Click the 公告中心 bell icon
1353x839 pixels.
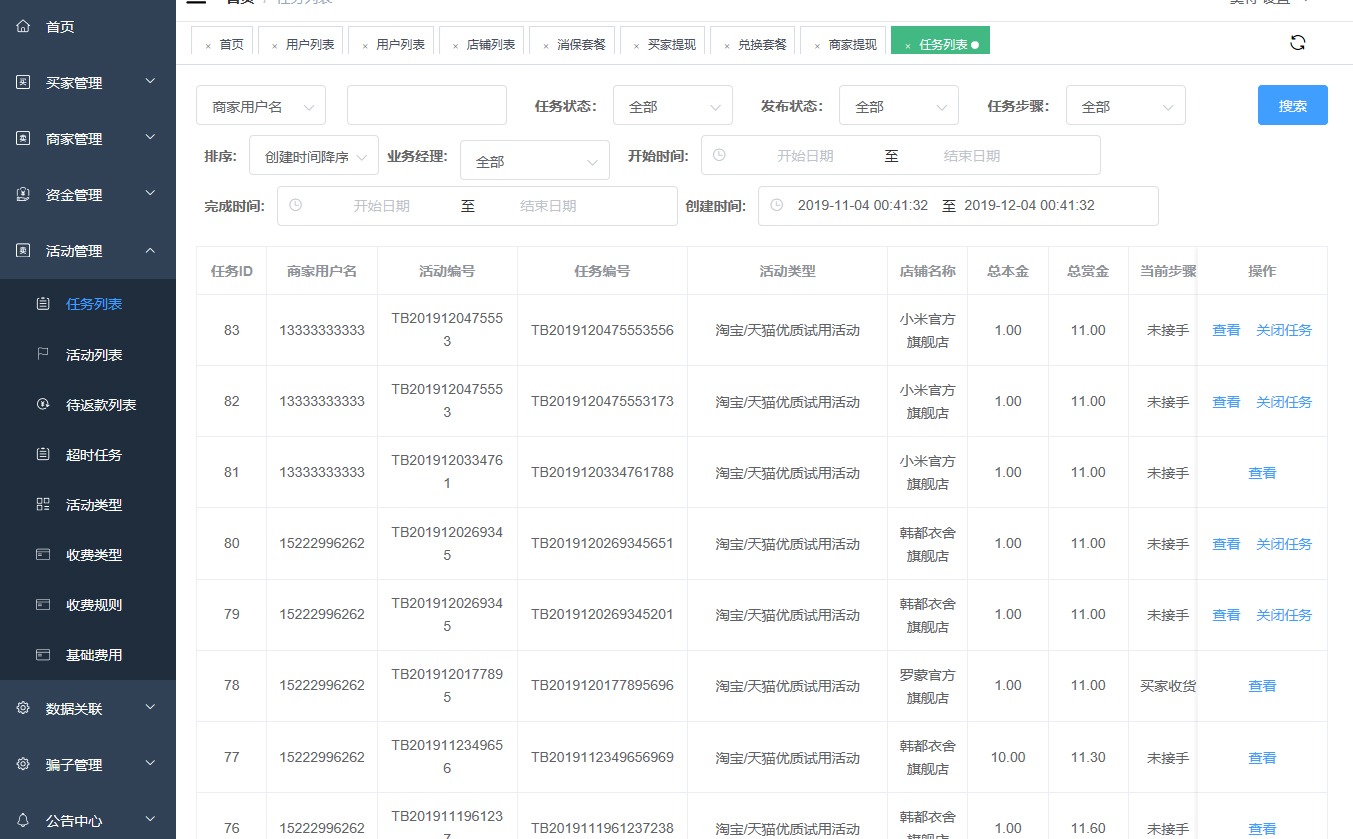click(x=23, y=820)
